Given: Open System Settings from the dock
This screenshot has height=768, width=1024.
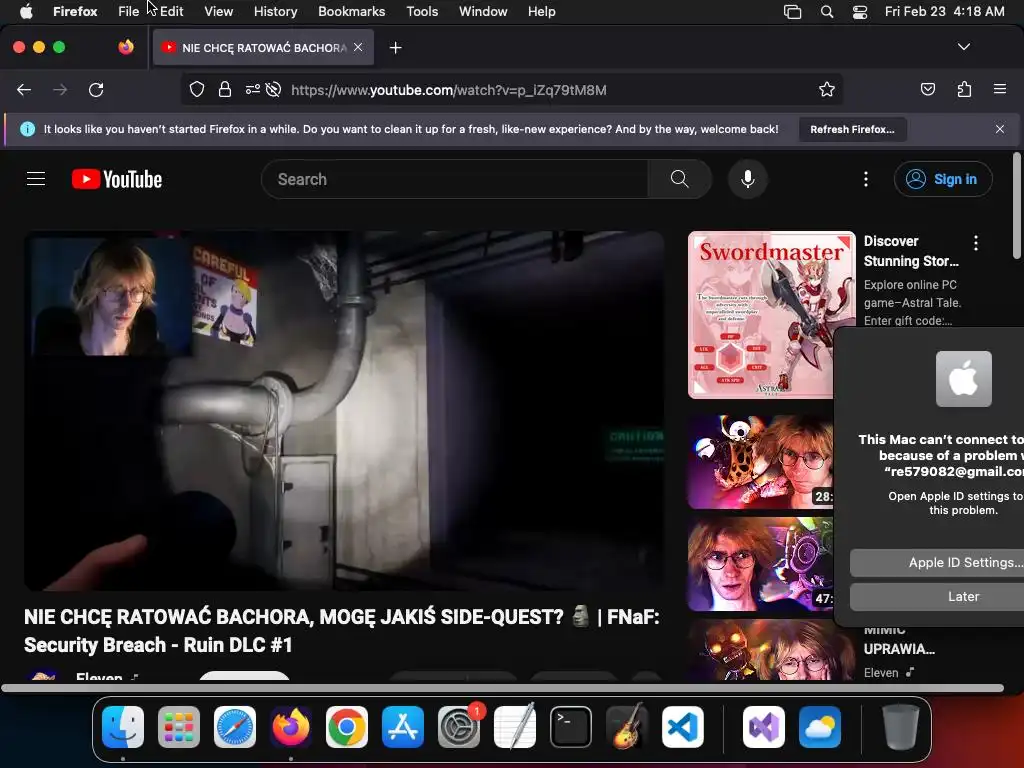Looking at the screenshot, I should pyautogui.click(x=459, y=727).
